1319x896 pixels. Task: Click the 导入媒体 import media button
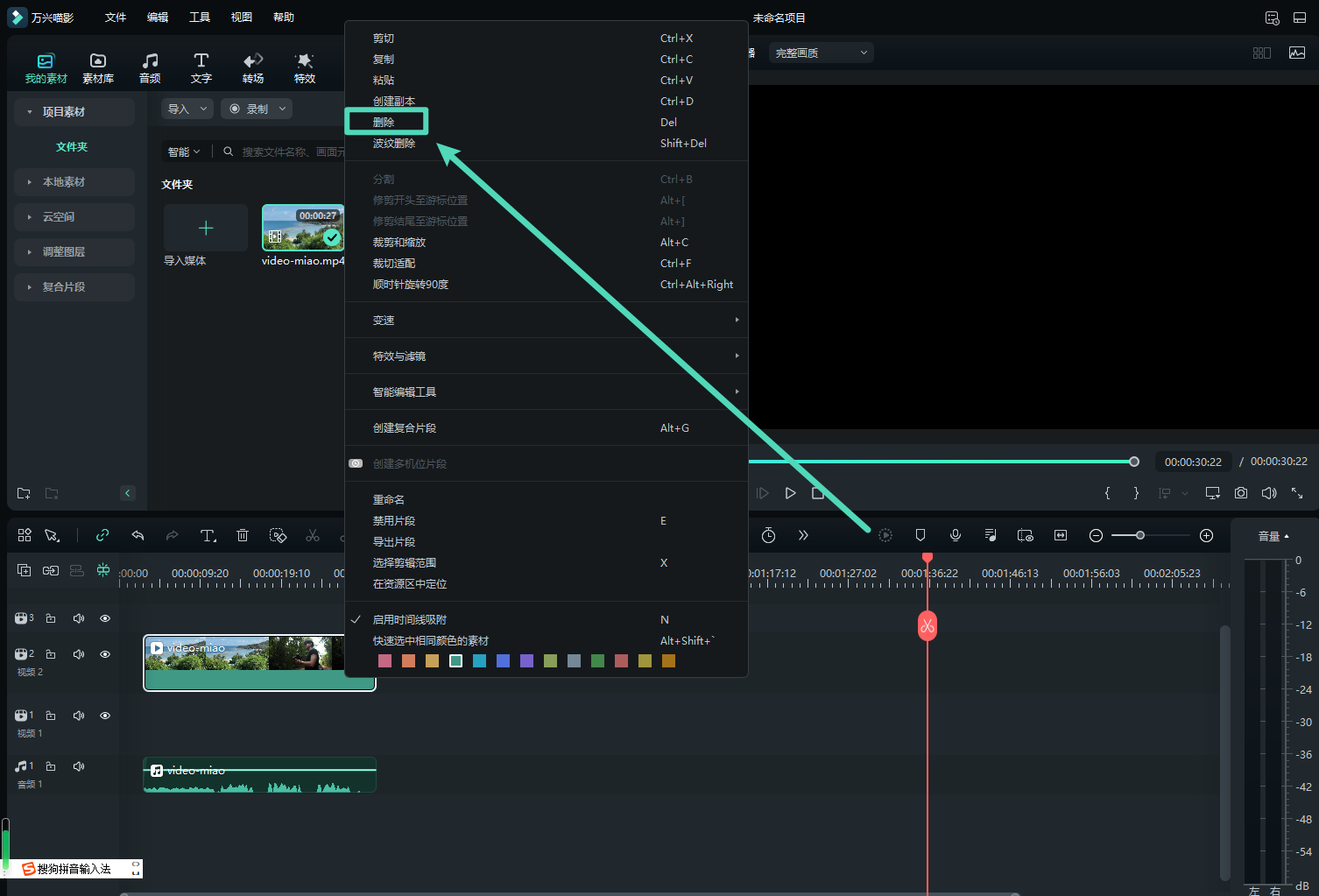coord(206,229)
